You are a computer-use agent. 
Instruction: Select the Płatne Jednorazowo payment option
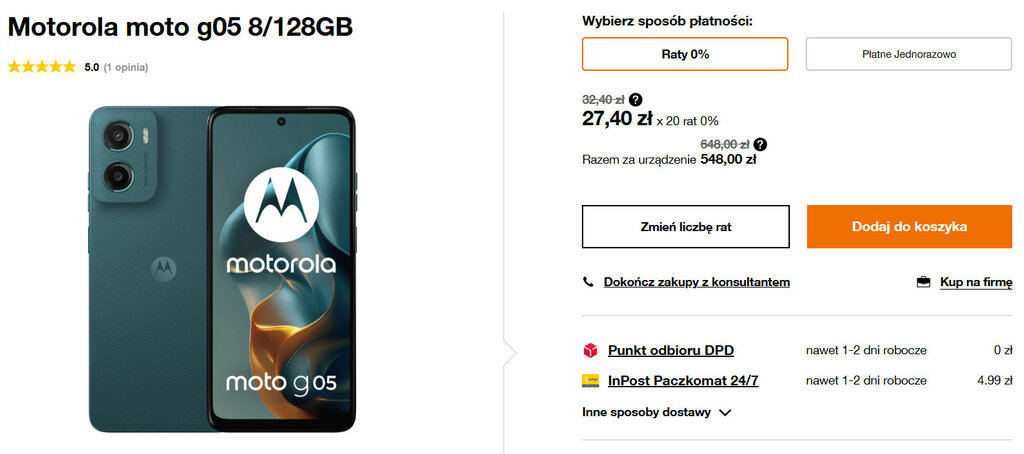909,54
